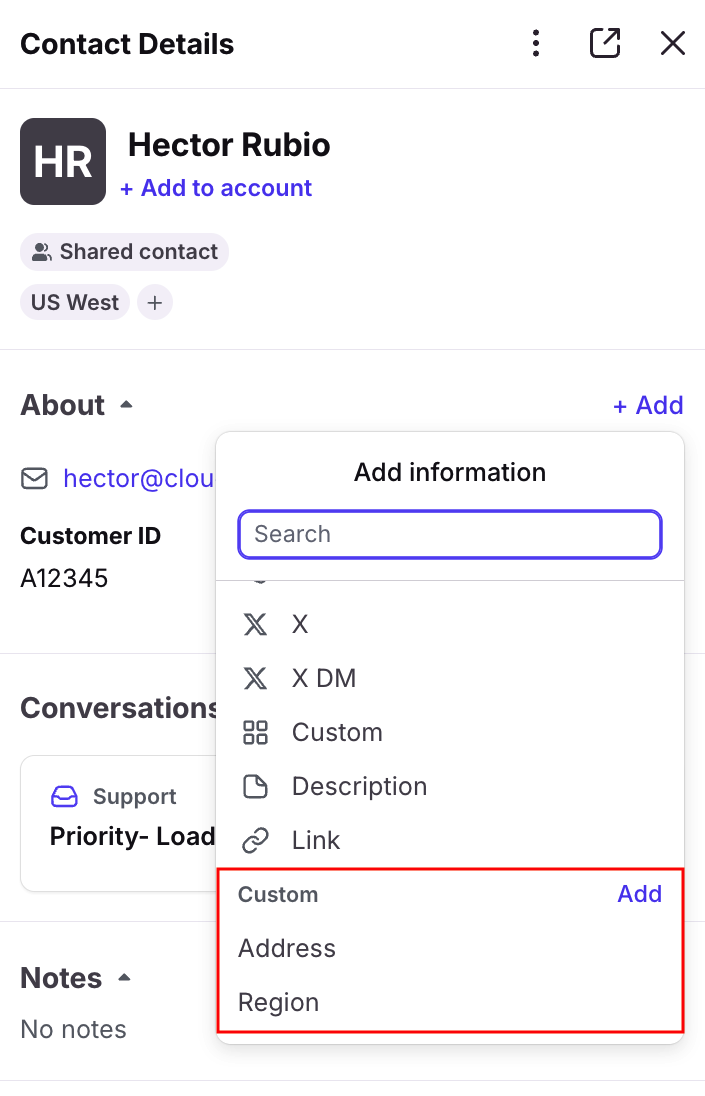Add a new tag with plus icon

pyautogui.click(x=155, y=302)
